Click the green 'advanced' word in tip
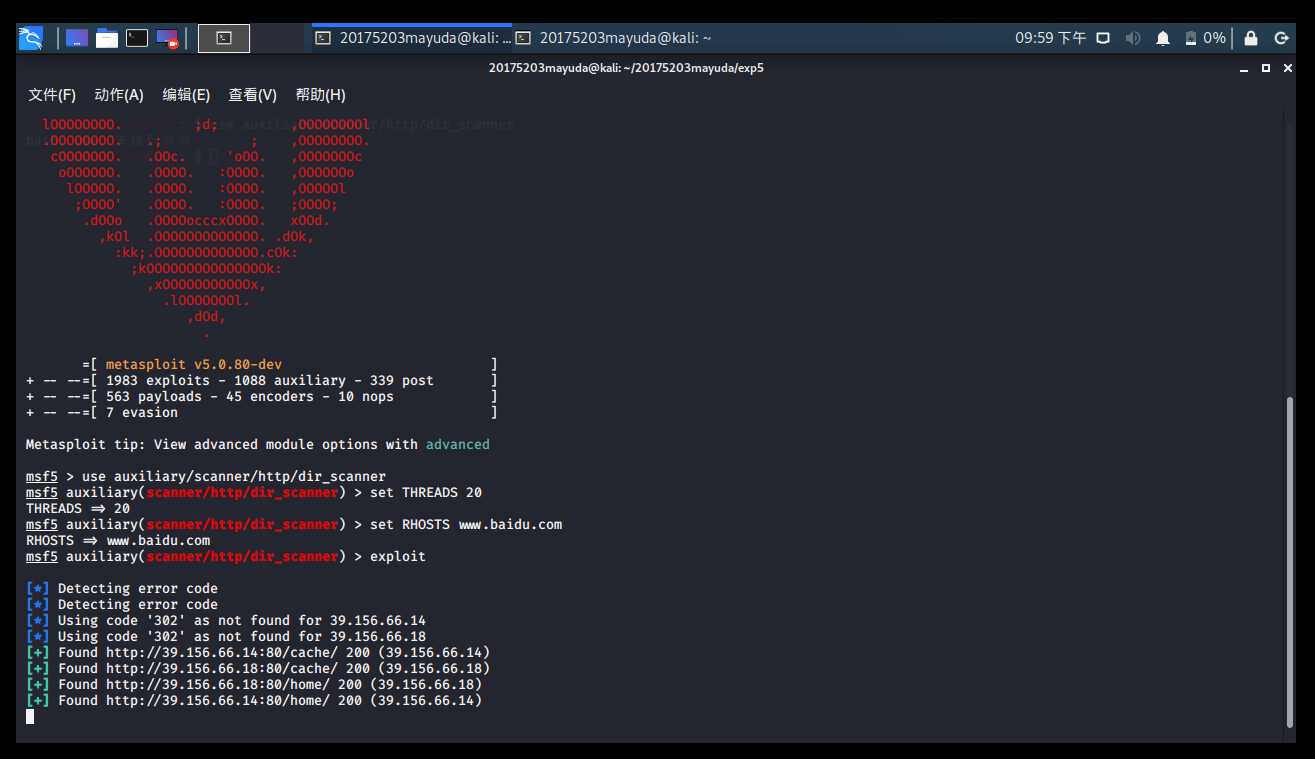Viewport: 1315px width, 759px height. pos(458,445)
